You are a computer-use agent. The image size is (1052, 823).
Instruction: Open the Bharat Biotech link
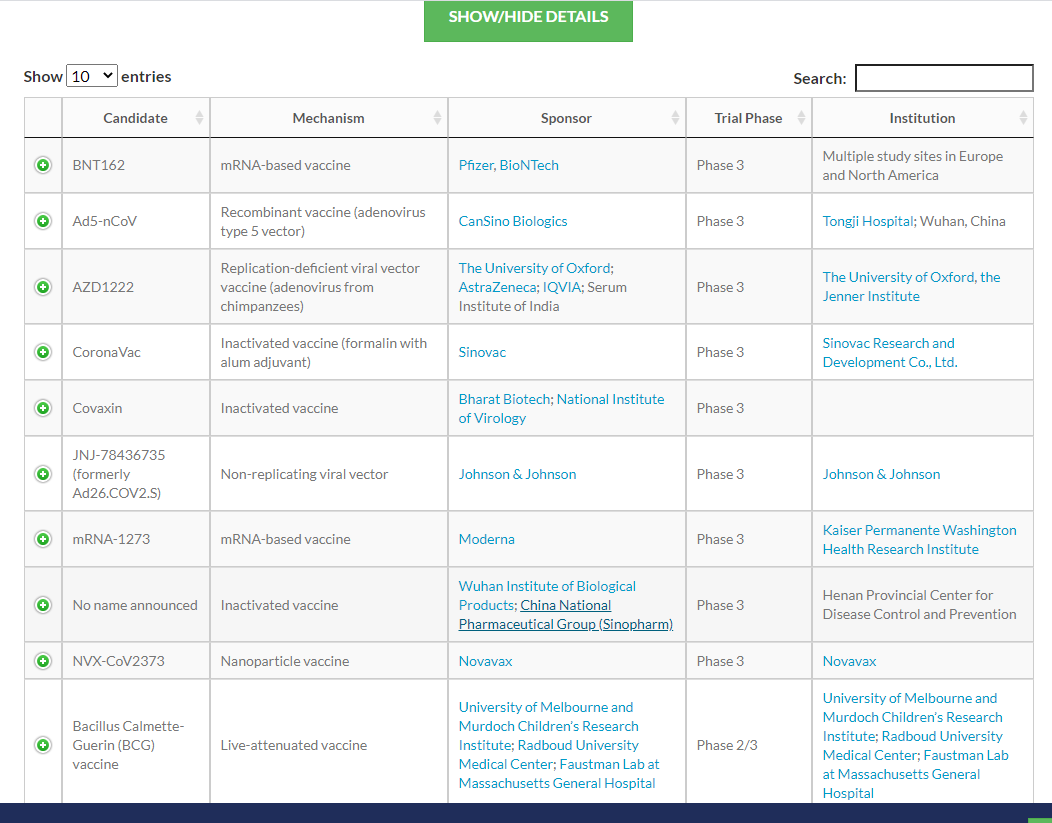(x=504, y=399)
